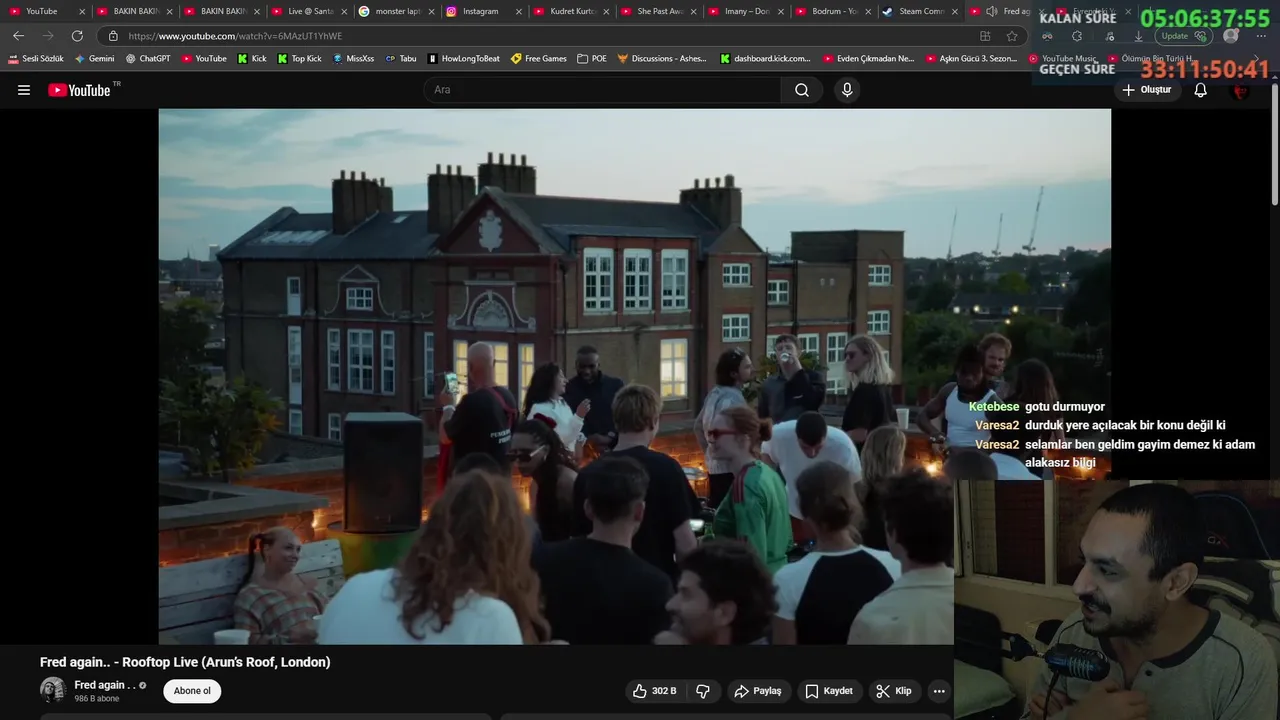The image size is (1280, 720).
Task: Mute the Fred again tab speaker icon
Action: click(991, 11)
